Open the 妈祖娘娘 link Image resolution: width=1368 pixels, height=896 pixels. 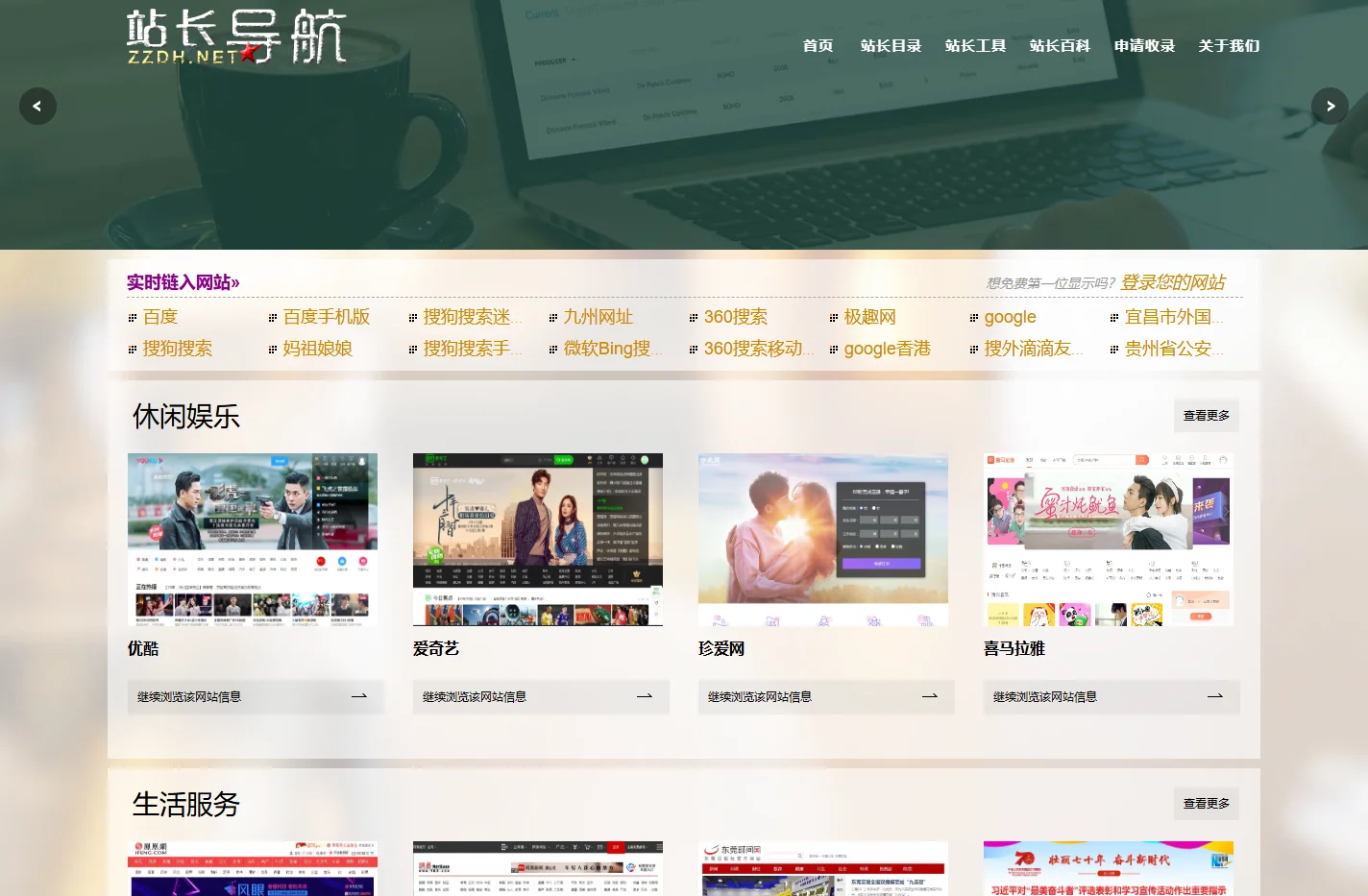click(x=318, y=349)
